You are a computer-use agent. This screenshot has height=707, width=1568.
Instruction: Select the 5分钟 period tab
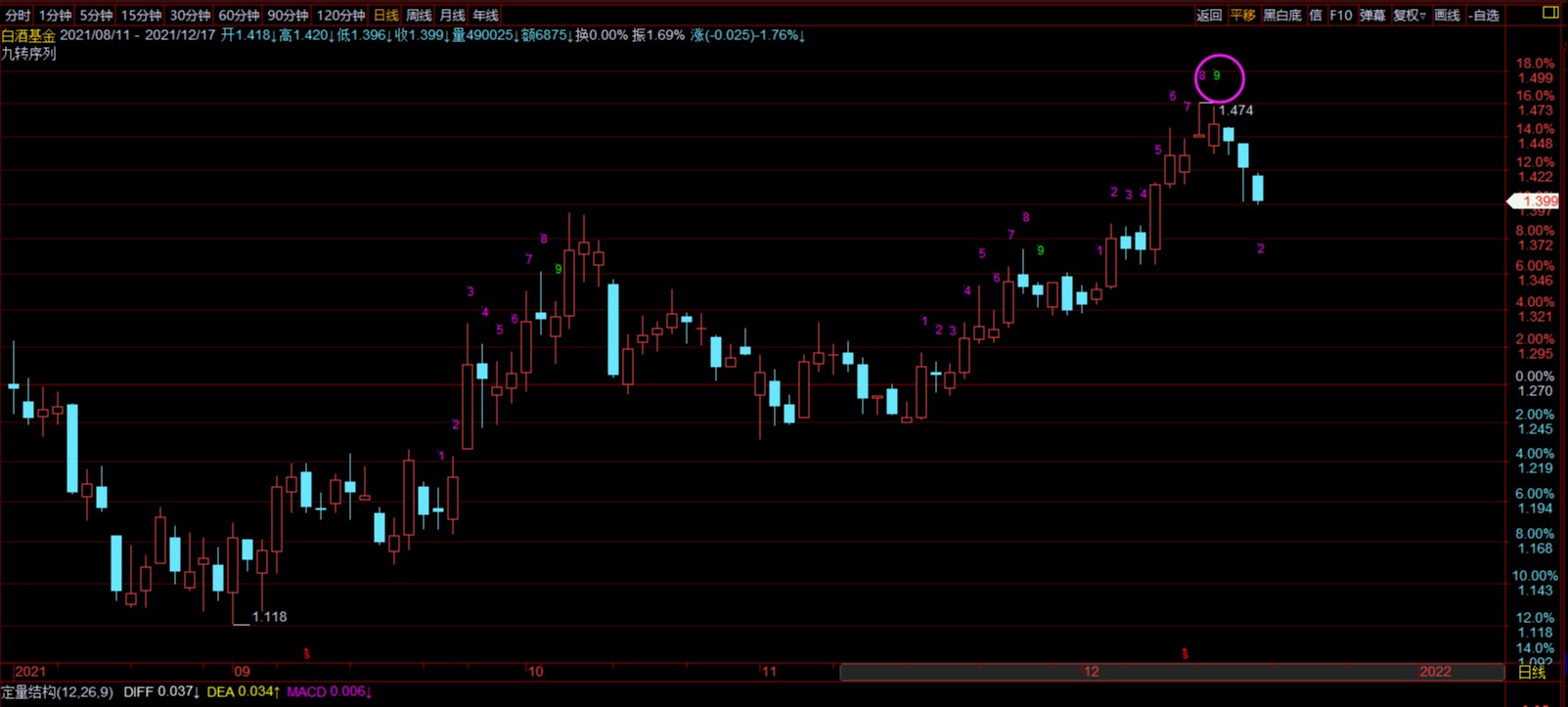[96, 16]
